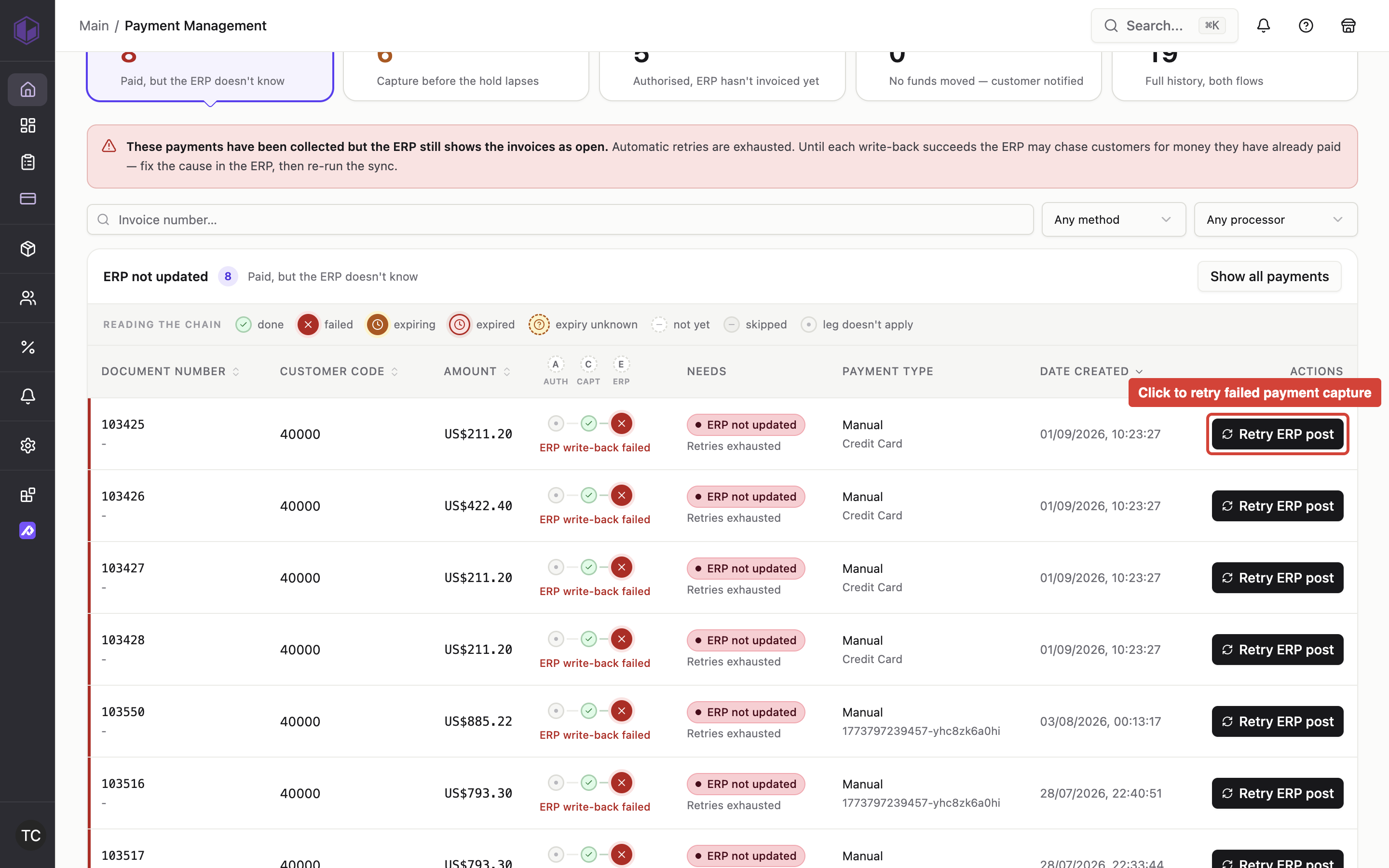Open the help question mark icon
The width and height of the screenshot is (1389, 868).
(1306, 26)
